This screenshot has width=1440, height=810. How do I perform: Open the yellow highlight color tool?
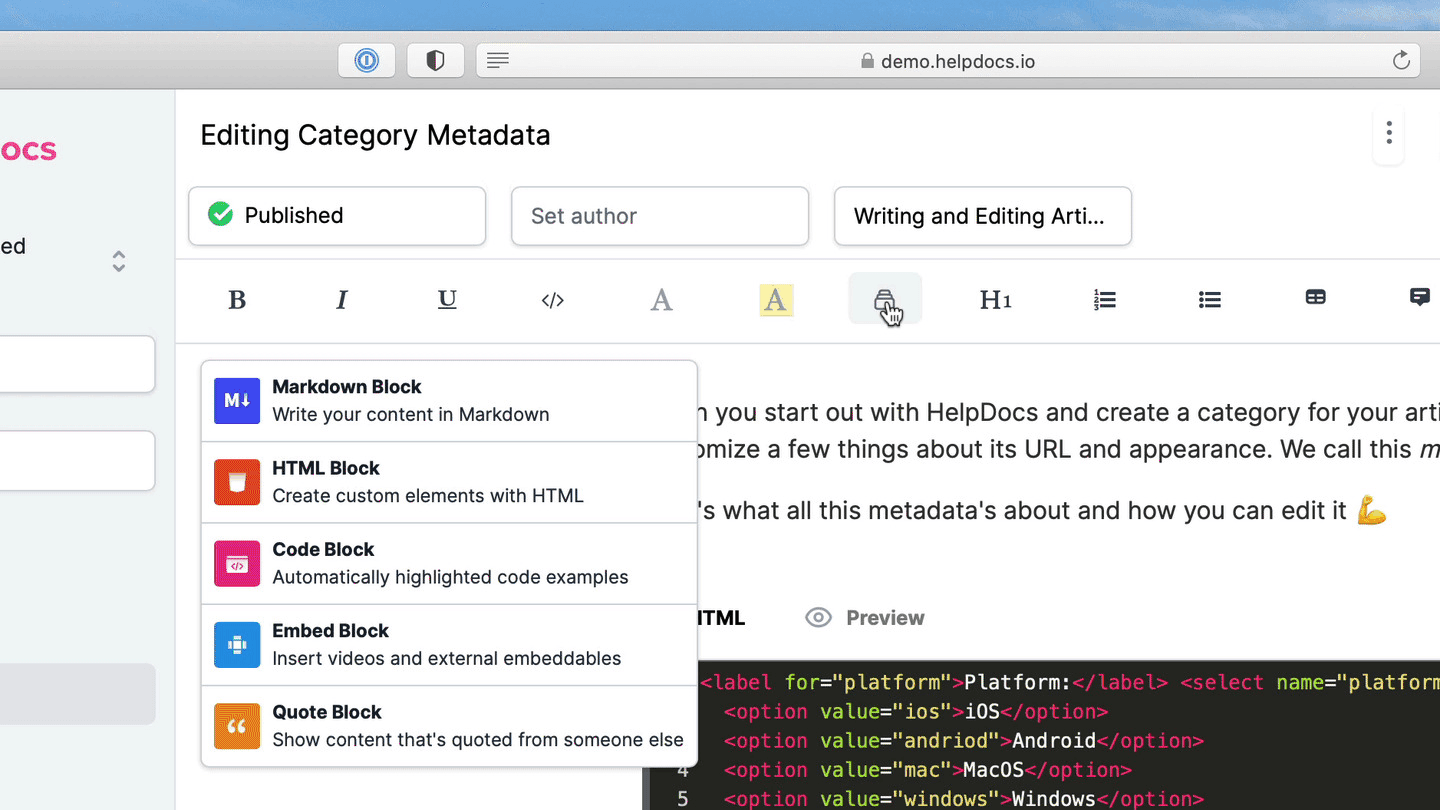pyautogui.click(x=776, y=300)
